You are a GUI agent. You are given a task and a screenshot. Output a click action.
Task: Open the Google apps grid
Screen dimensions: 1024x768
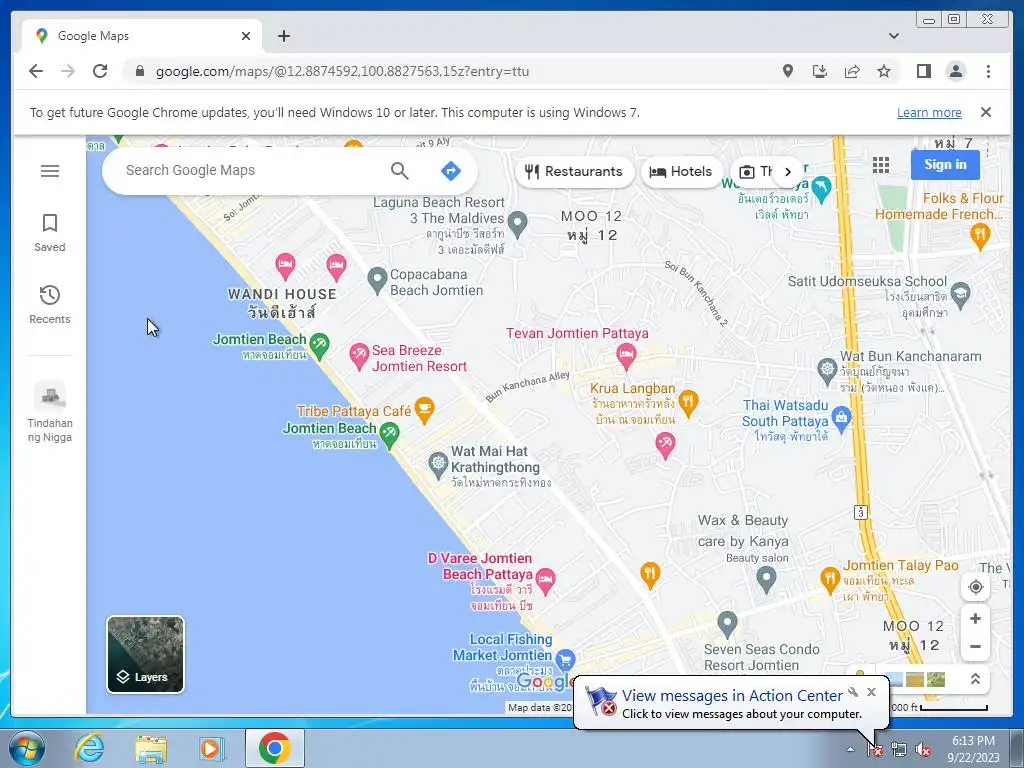point(881,165)
